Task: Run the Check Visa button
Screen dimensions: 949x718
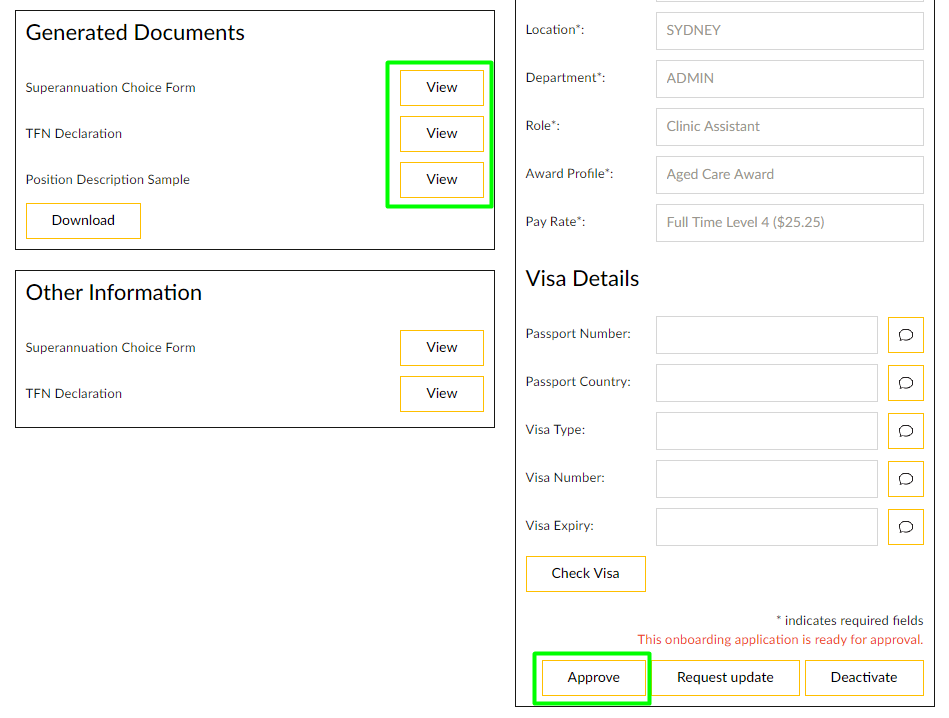Action: 586,574
